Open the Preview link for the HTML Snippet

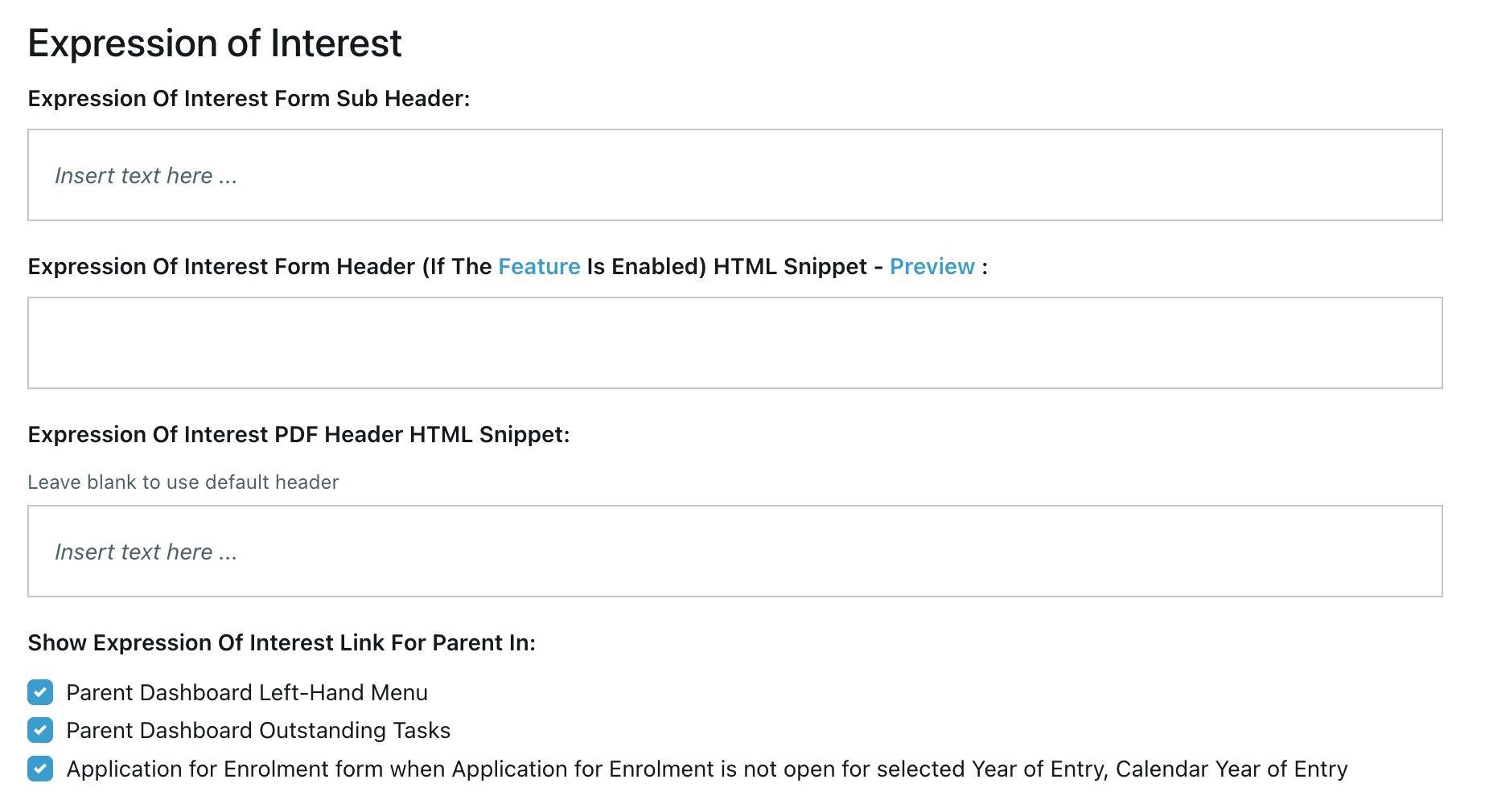tap(932, 266)
